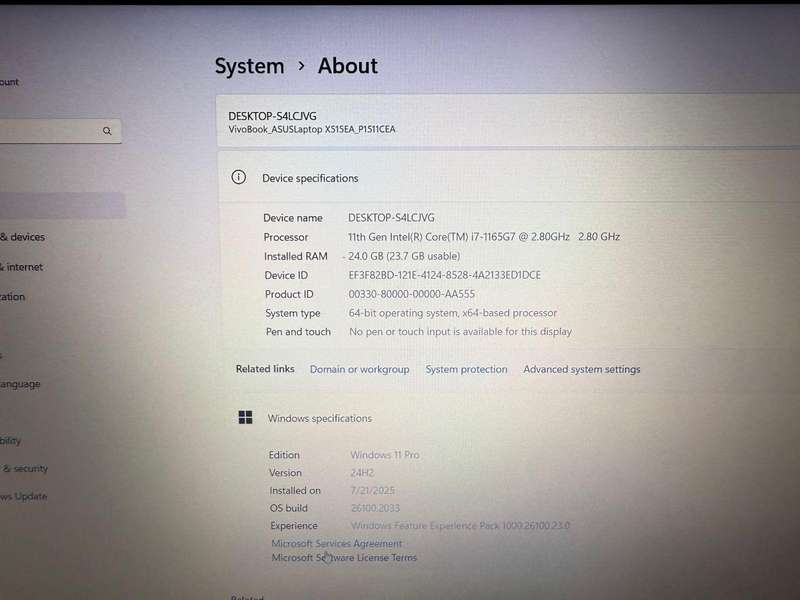The height and width of the screenshot is (600, 800).
Task: Click the Version label
Action: click(x=285, y=473)
